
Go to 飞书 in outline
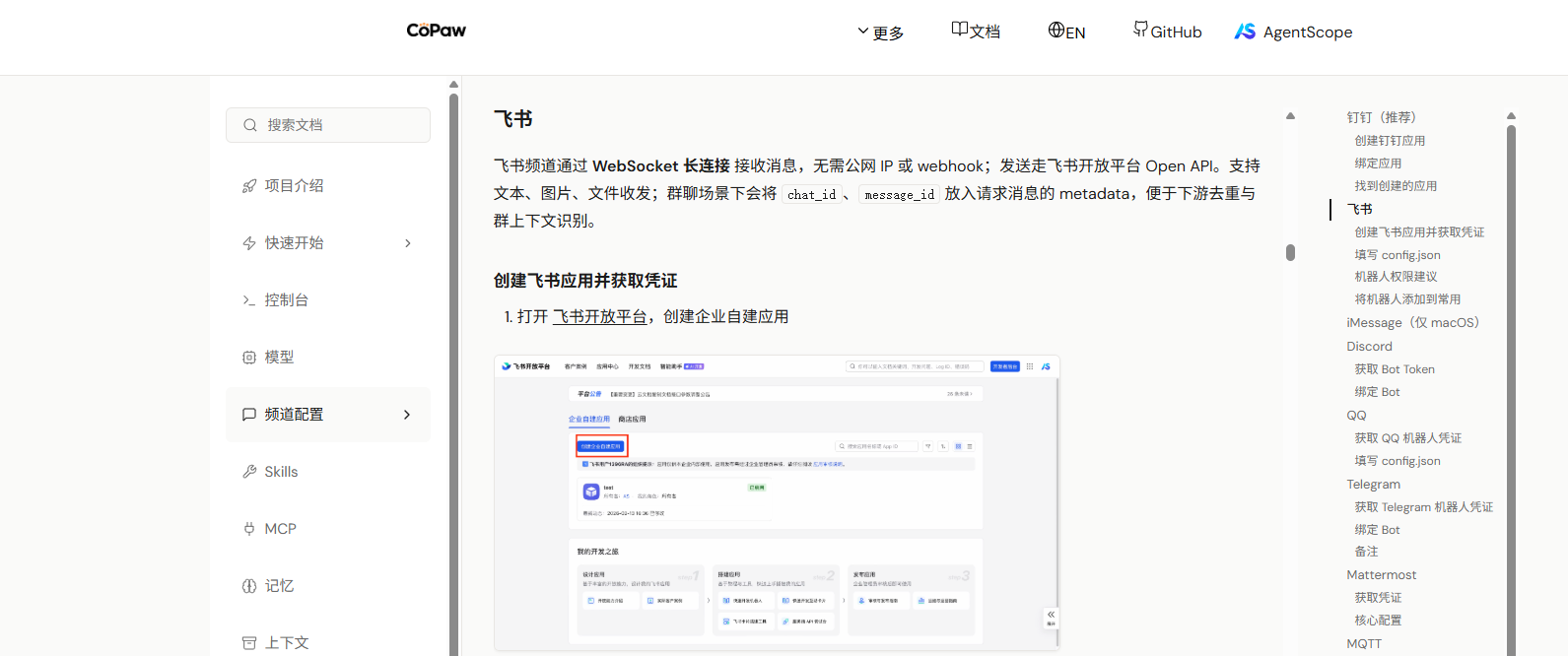tap(1359, 209)
